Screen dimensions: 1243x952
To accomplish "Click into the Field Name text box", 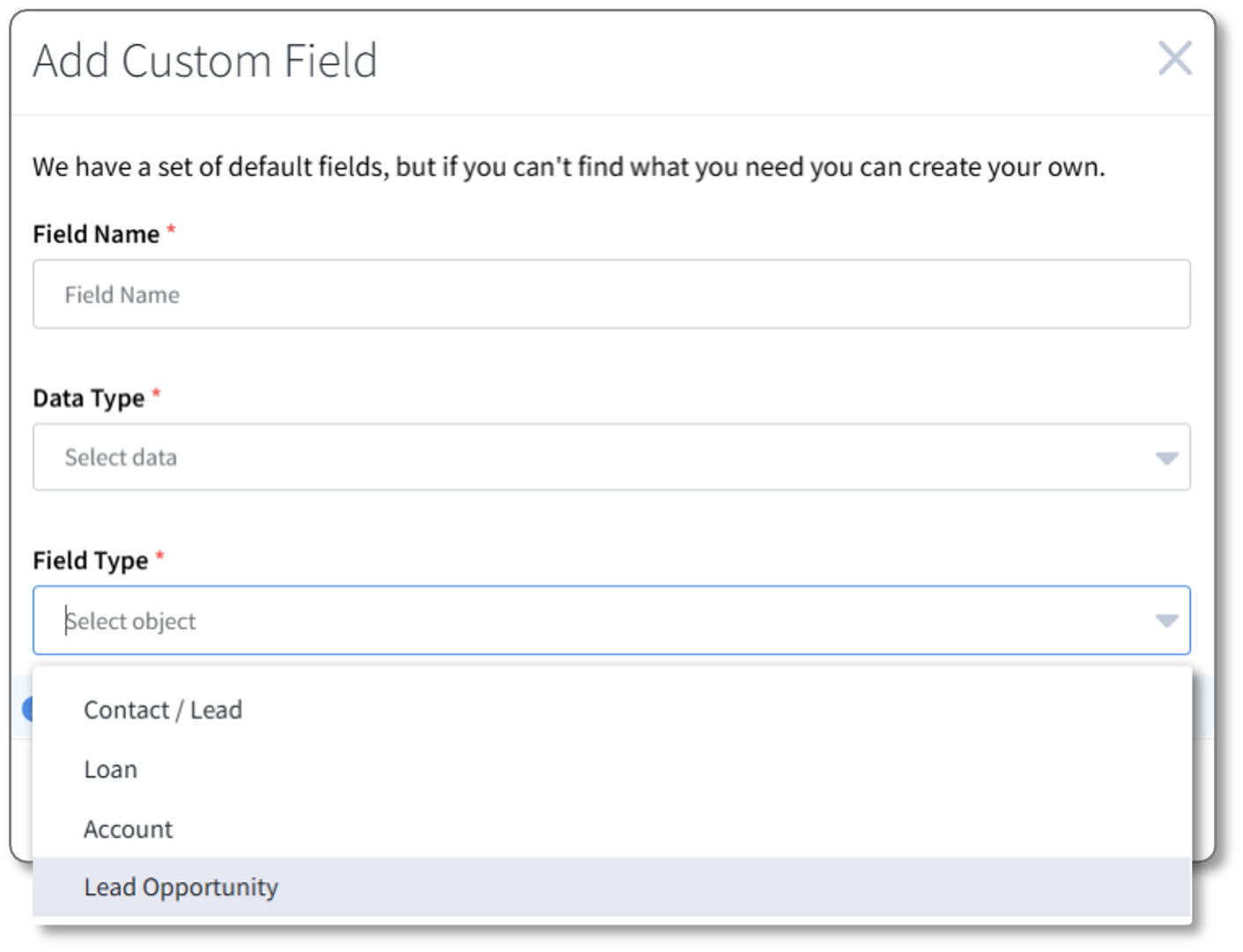I will [x=611, y=294].
